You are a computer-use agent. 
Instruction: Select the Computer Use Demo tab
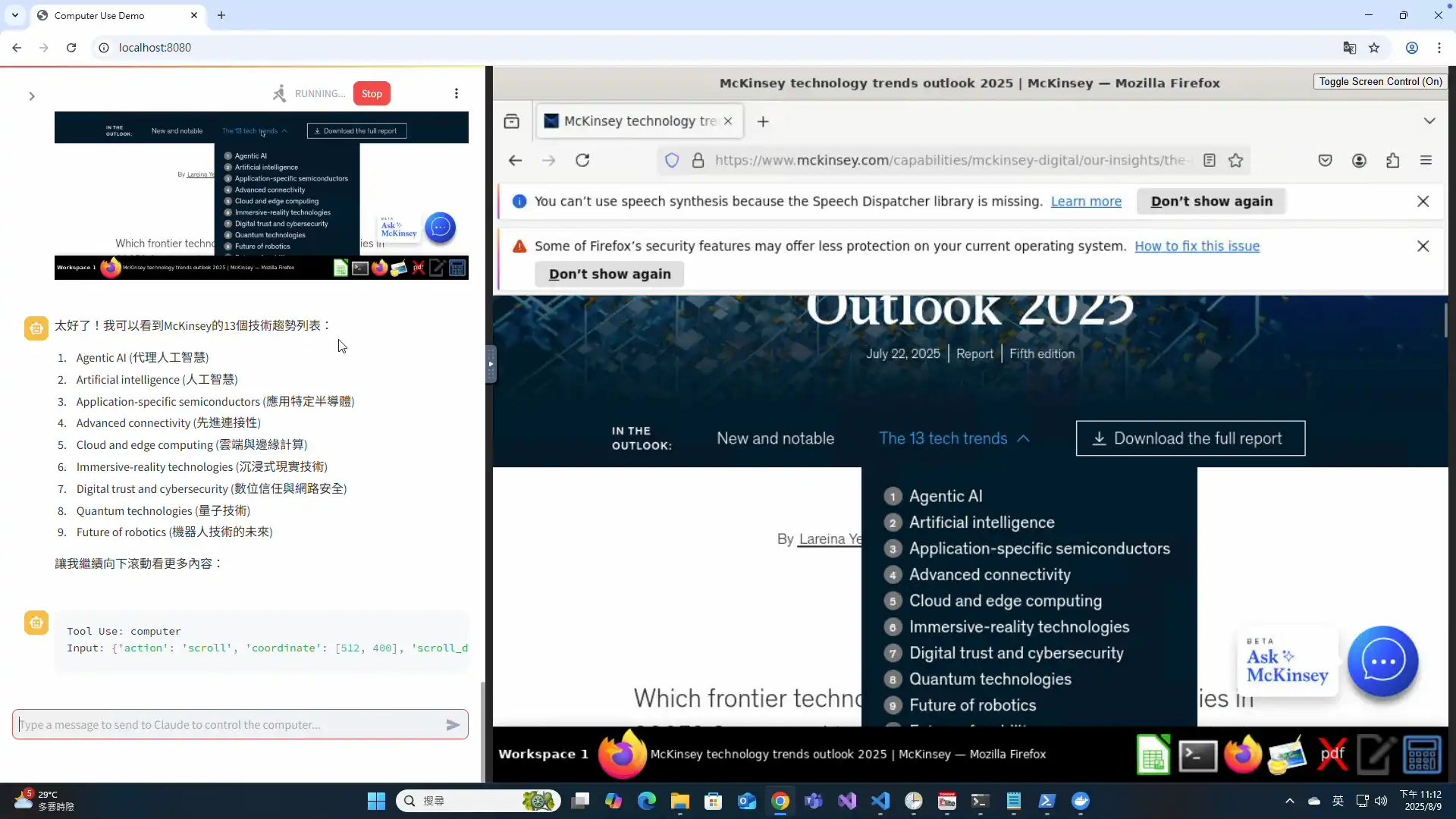[118, 15]
